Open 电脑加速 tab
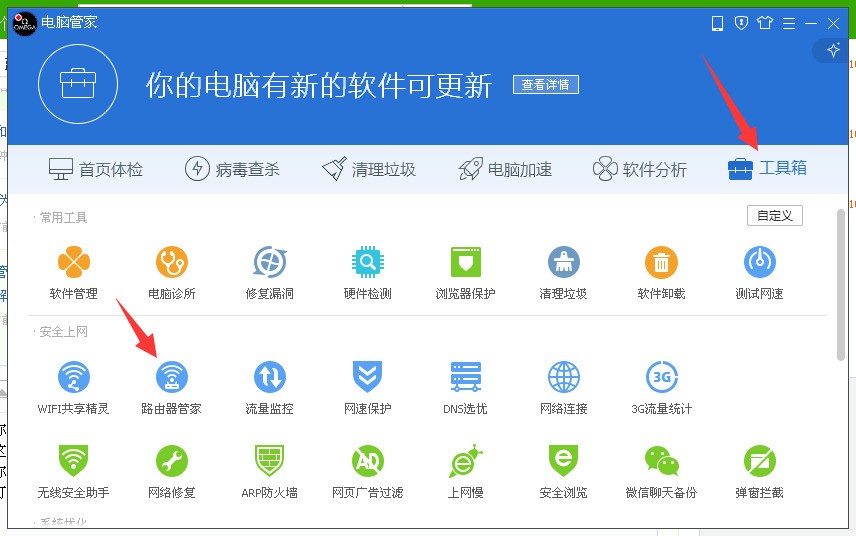Screen dimensions: 856x536 (505, 169)
